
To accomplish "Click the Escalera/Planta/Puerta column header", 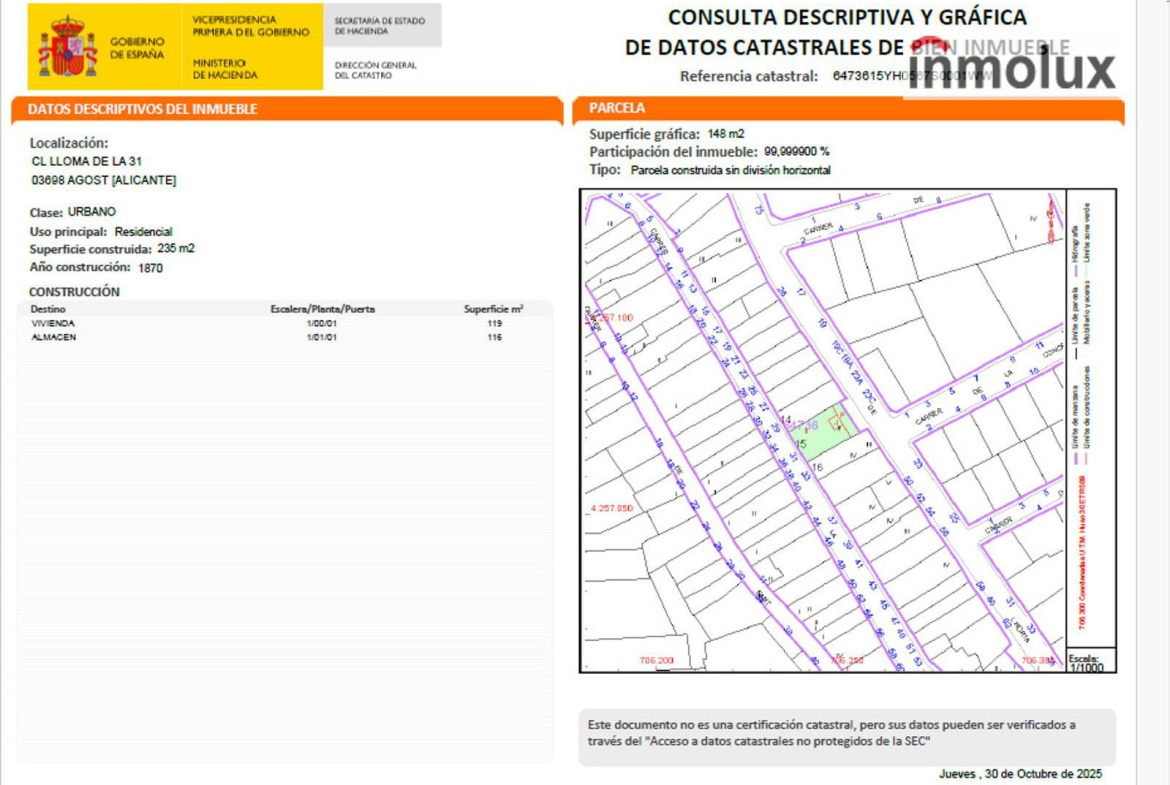I will 322,309.
